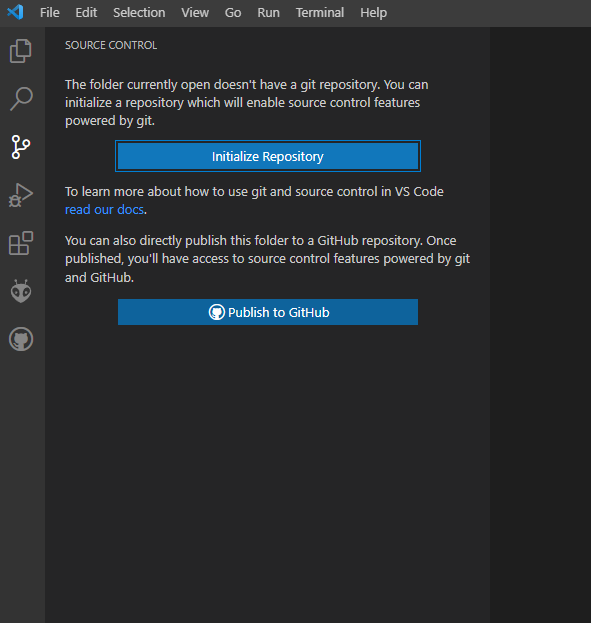Open the GitHub view in activity bar
This screenshot has width=591, height=623.
(21, 339)
